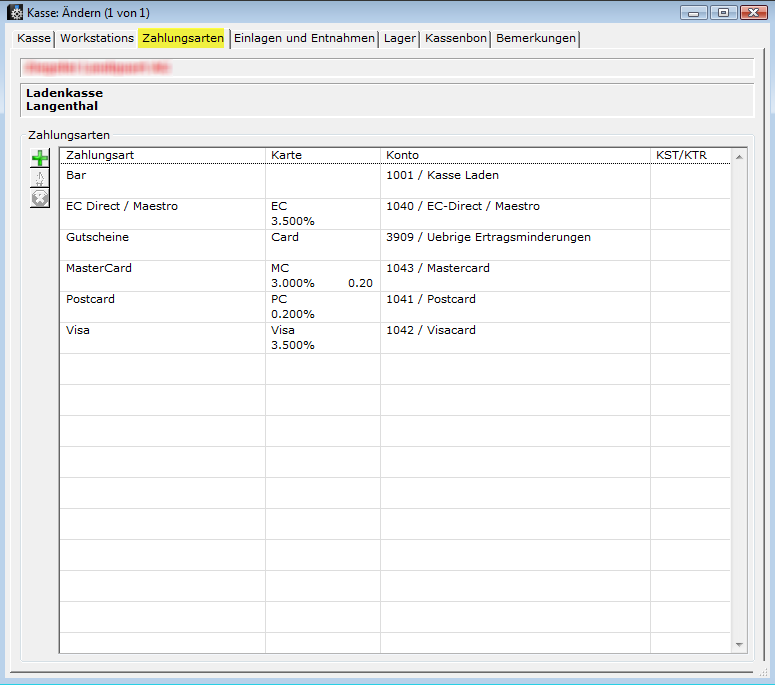Click the scrollbar up arrow in table
This screenshot has height=685, width=775.
740,157
